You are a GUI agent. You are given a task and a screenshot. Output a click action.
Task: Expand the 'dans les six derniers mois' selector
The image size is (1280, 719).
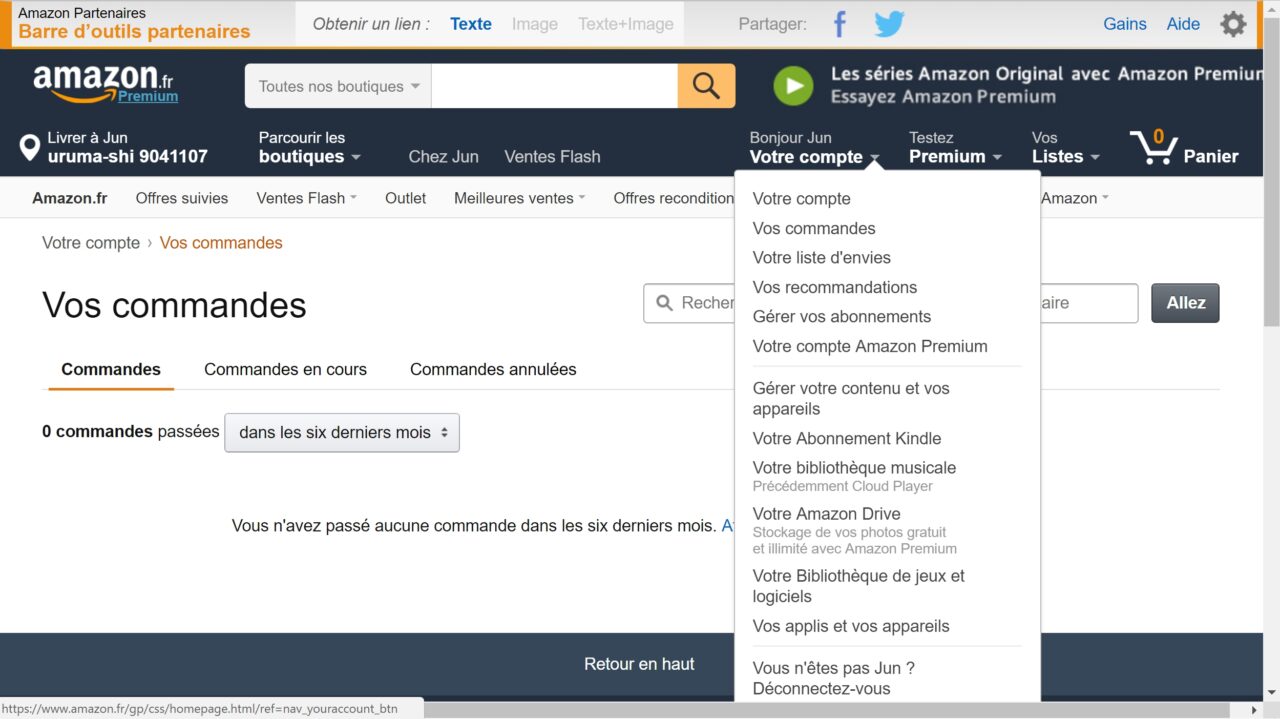pos(342,433)
